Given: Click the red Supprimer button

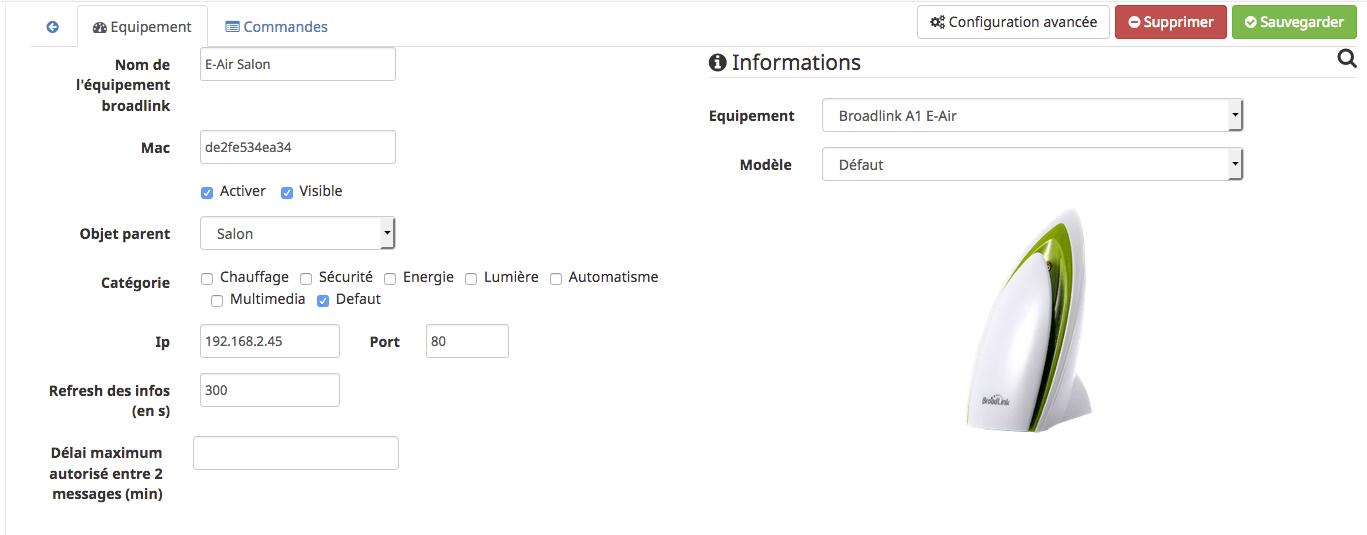Looking at the screenshot, I should coord(1170,22).
